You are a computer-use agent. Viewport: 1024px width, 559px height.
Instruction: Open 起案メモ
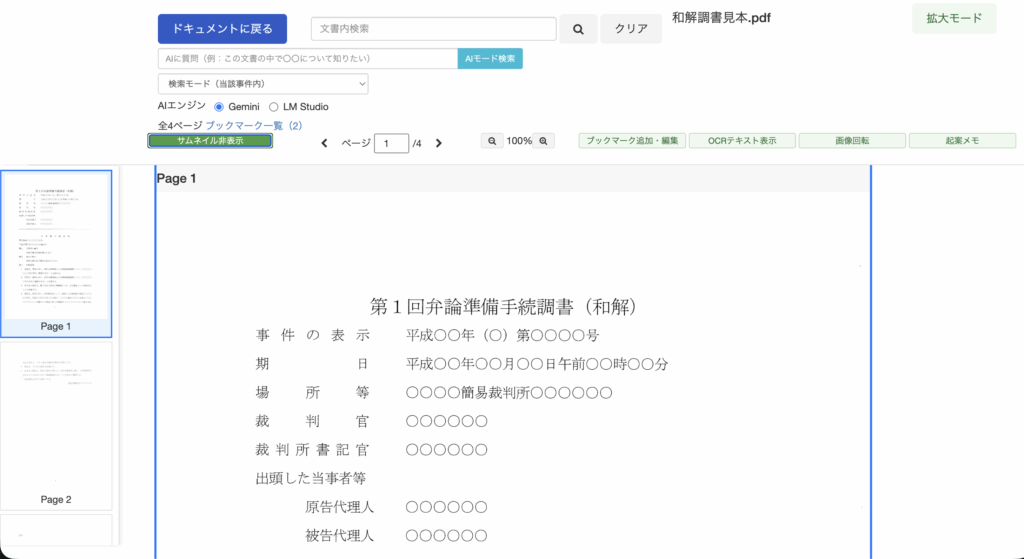[962, 141]
